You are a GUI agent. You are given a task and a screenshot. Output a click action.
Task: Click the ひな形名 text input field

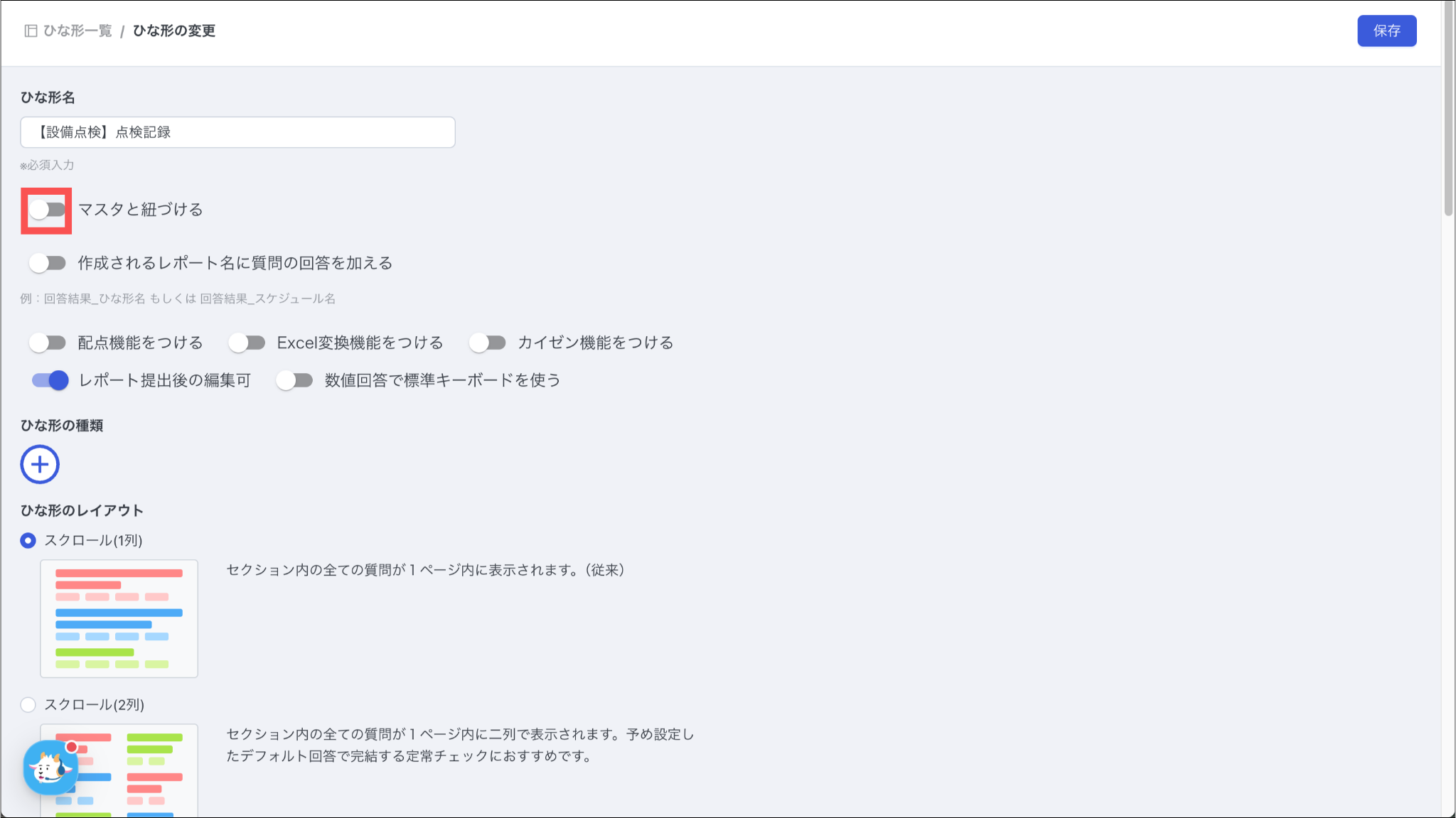coord(237,132)
